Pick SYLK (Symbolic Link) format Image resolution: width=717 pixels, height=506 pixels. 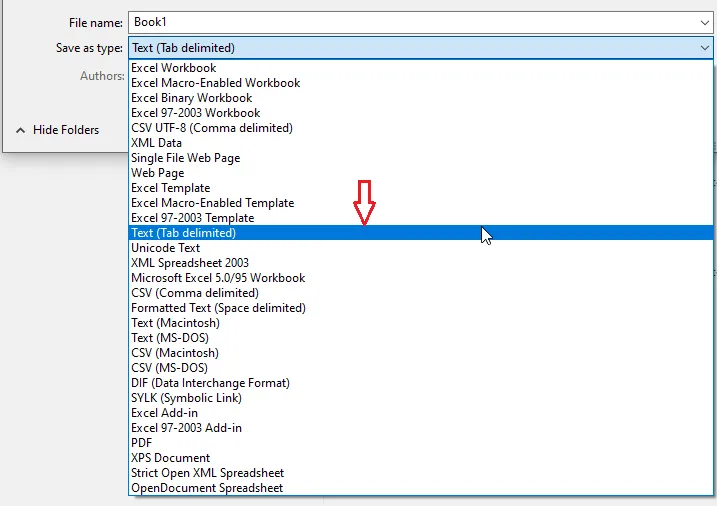421,398
